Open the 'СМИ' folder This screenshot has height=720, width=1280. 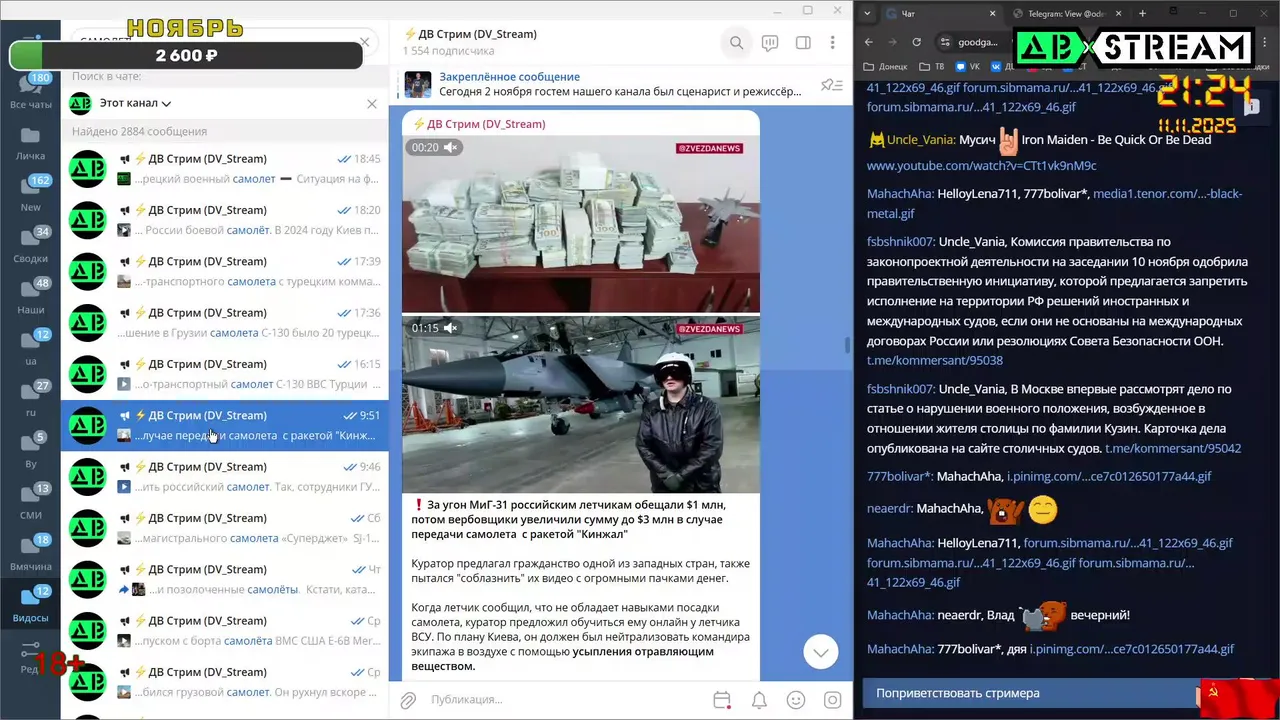click(30, 502)
